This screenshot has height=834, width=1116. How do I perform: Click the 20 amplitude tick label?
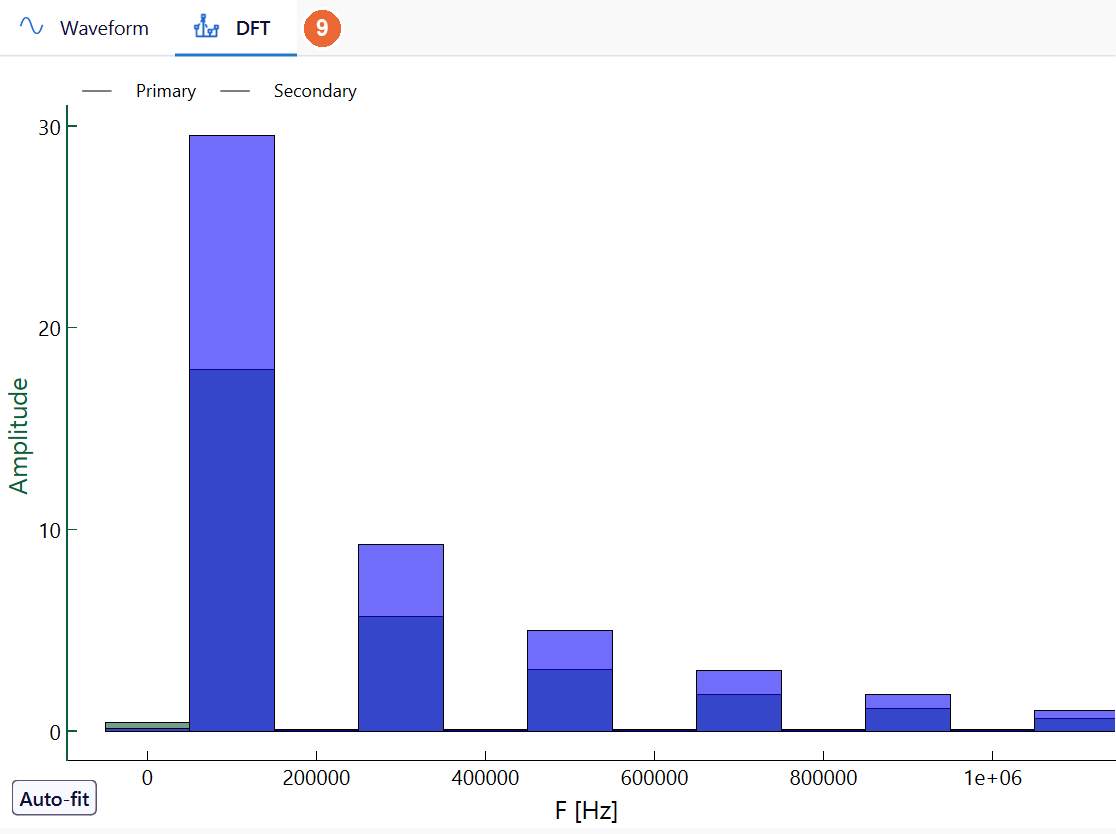tap(49, 329)
